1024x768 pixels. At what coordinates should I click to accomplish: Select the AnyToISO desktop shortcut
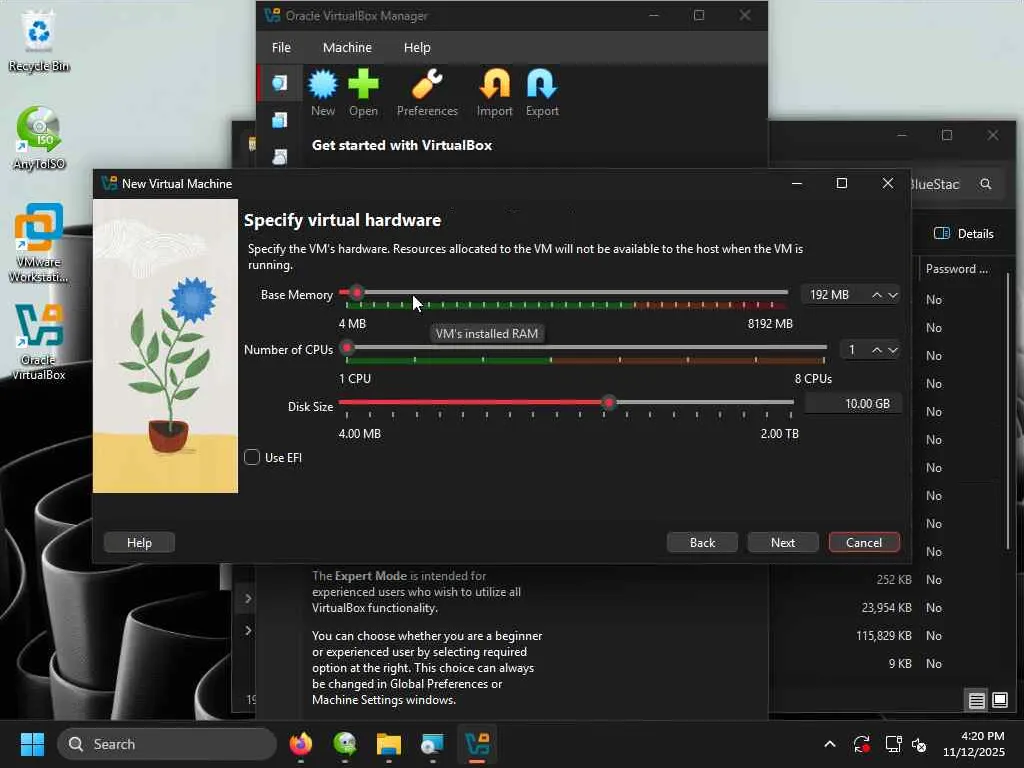[39, 138]
